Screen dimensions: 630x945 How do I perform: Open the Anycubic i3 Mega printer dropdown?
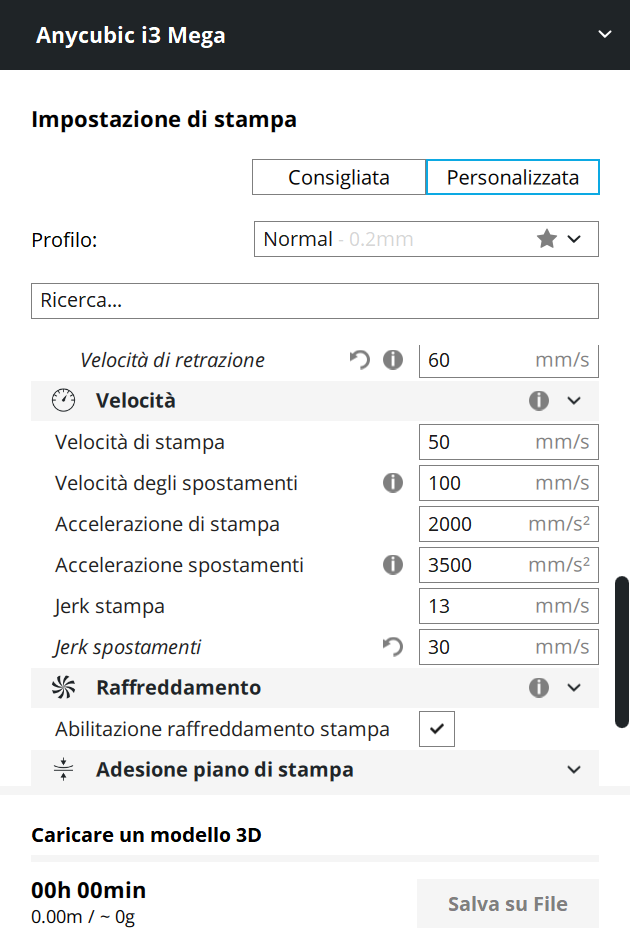point(604,35)
